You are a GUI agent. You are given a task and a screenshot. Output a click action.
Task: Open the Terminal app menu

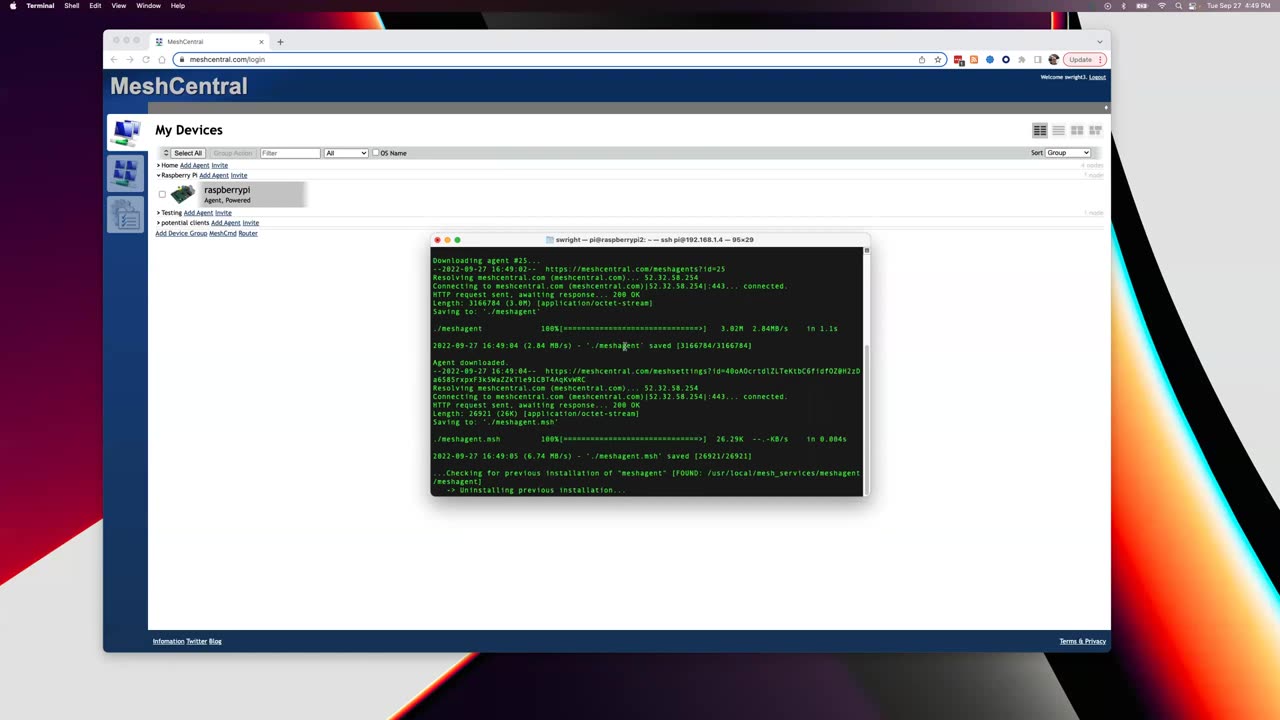[x=40, y=5]
